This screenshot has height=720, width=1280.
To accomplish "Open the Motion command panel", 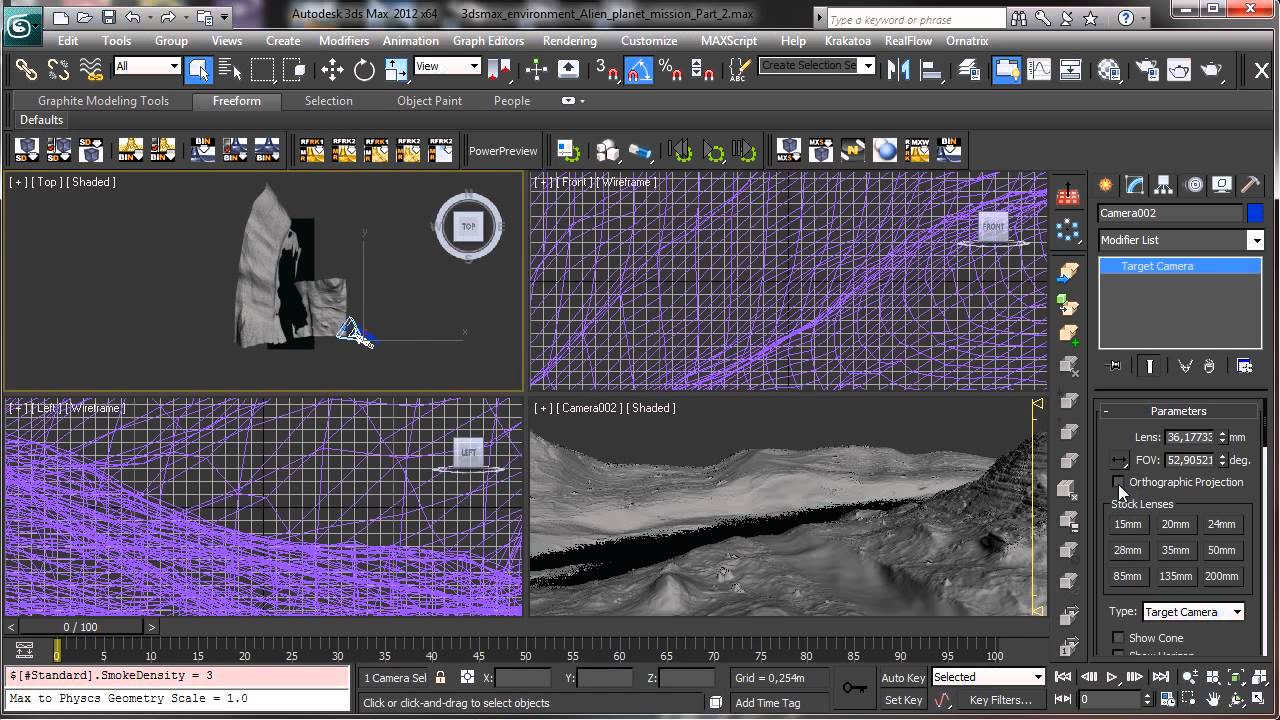I will point(1194,185).
